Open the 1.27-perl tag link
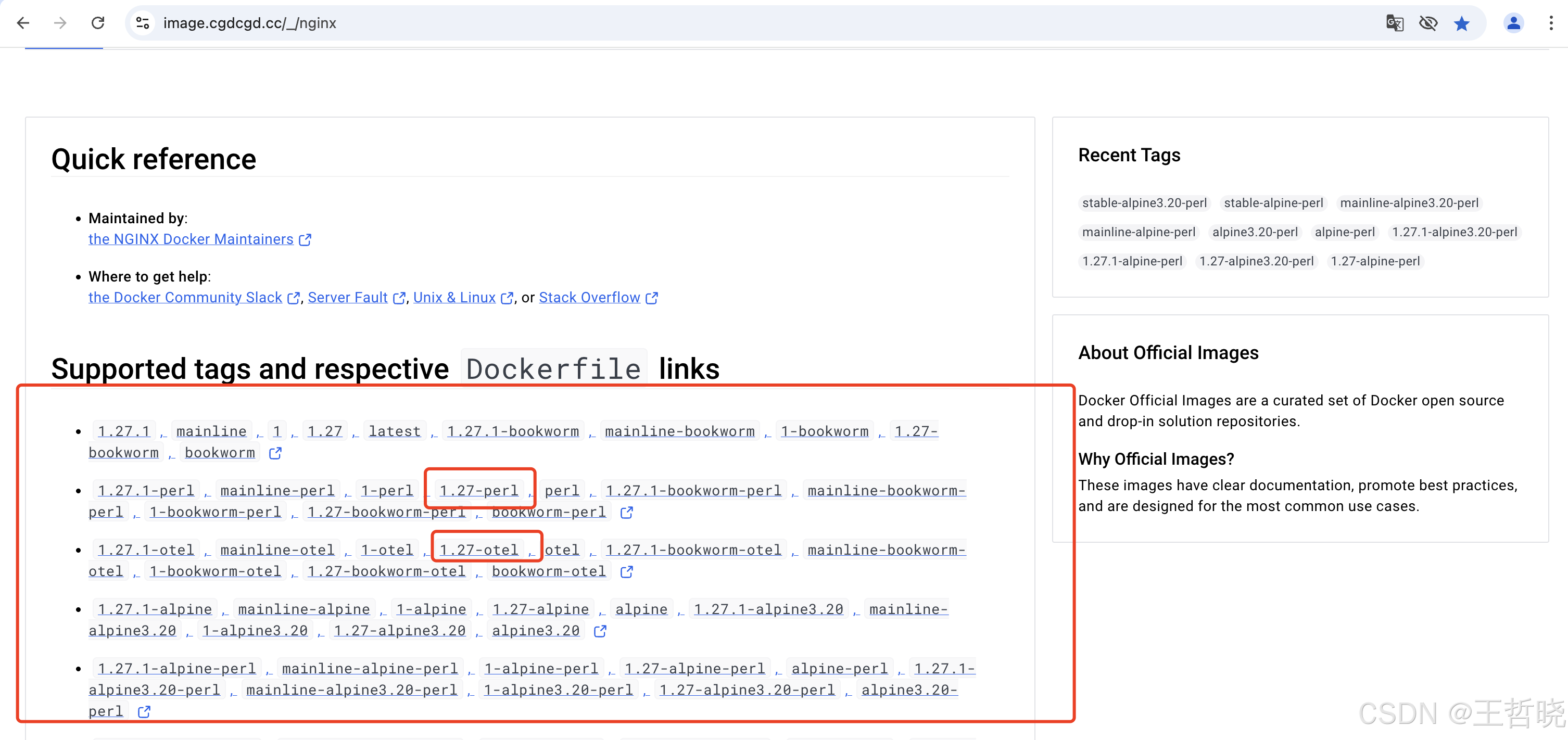Image resolution: width=1568 pixels, height=740 pixels. tap(479, 491)
